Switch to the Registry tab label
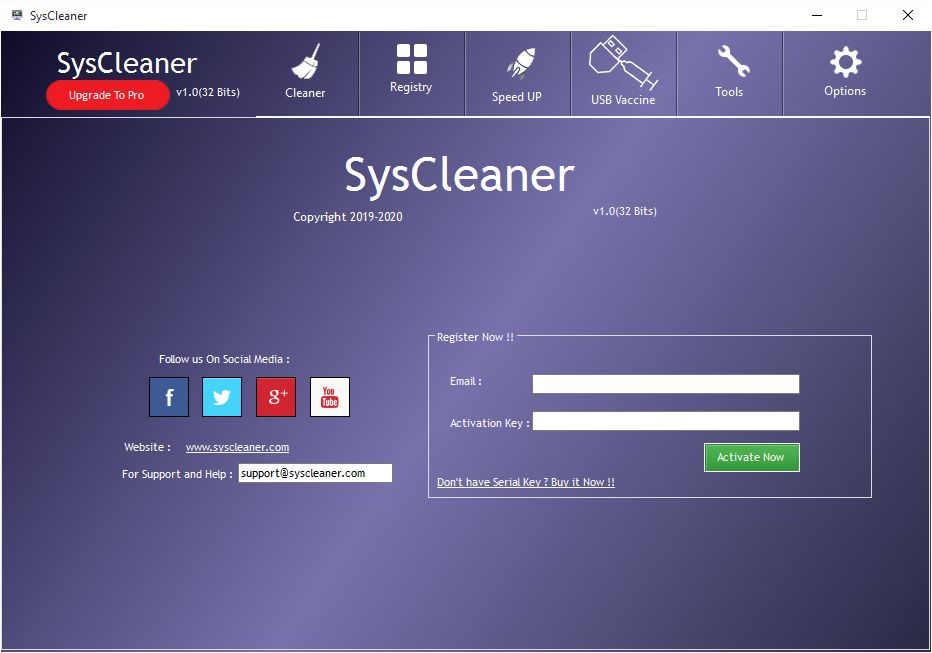 (411, 87)
